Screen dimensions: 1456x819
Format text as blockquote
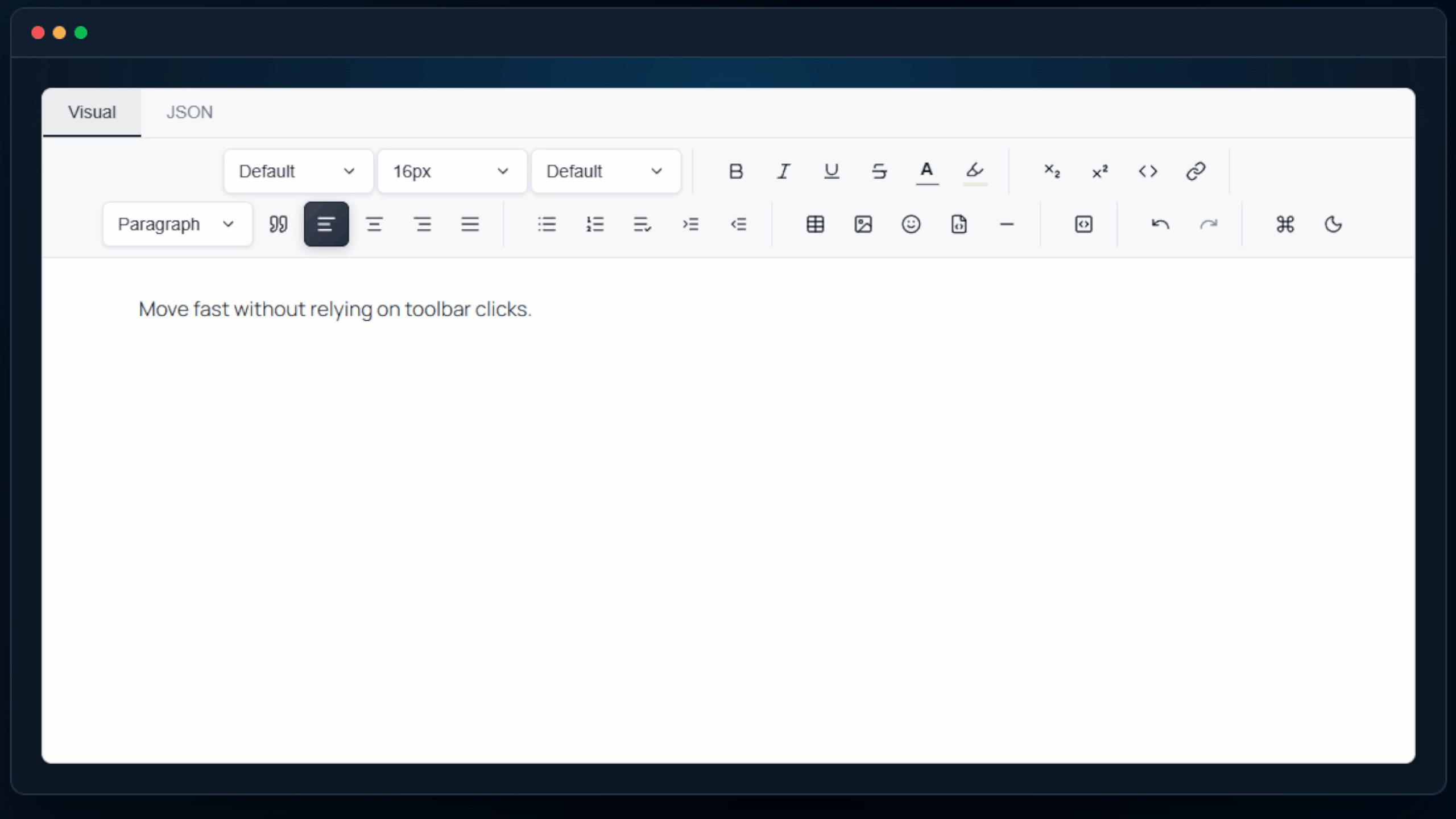(x=278, y=224)
